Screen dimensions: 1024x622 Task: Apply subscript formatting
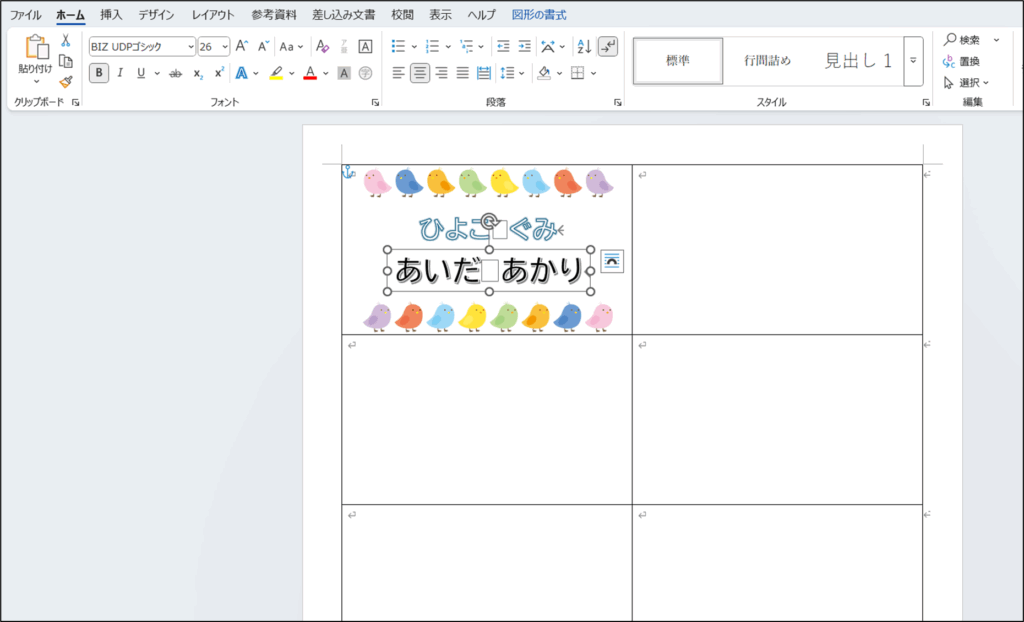point(197,73)
